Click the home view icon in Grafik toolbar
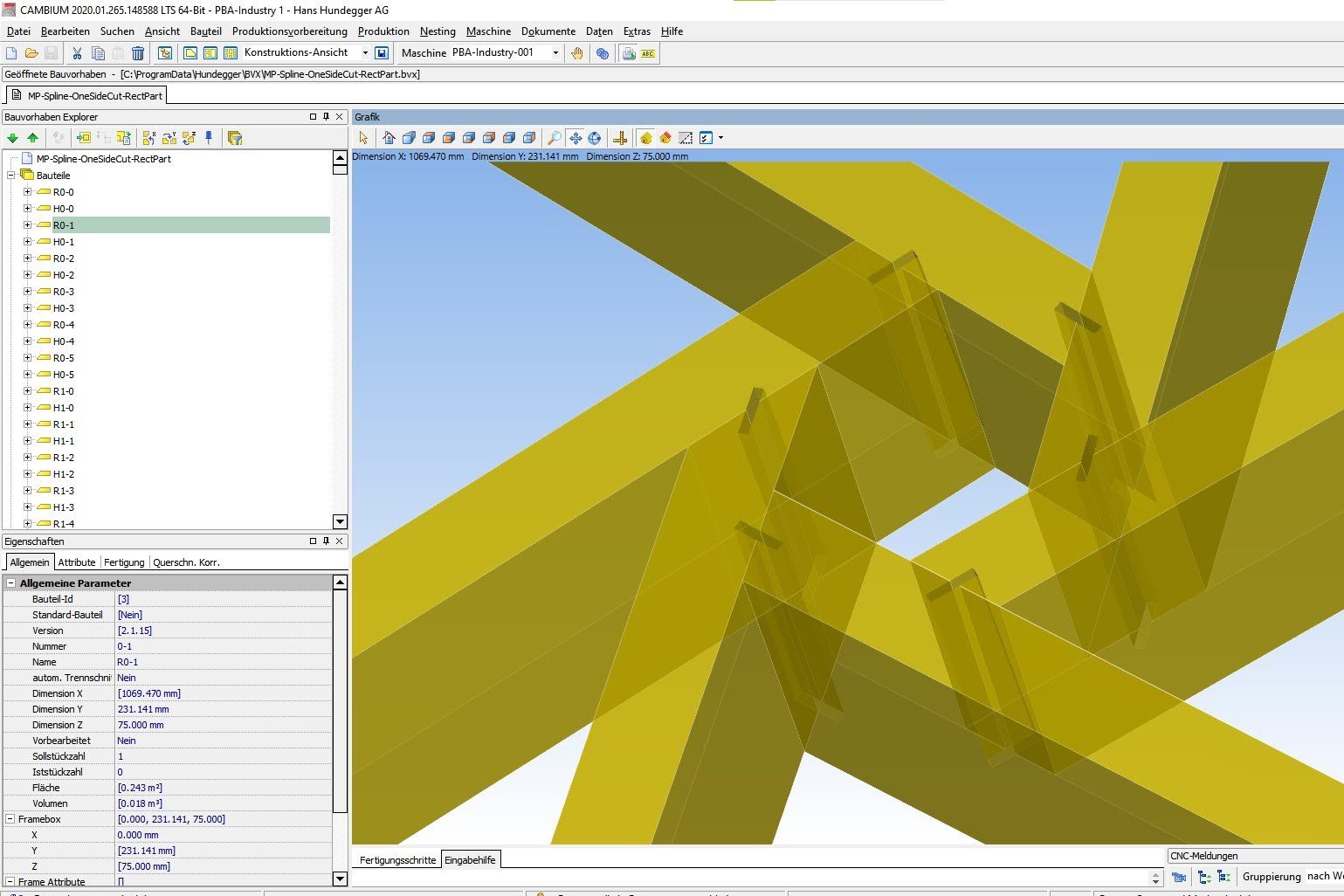 point(389,138)
